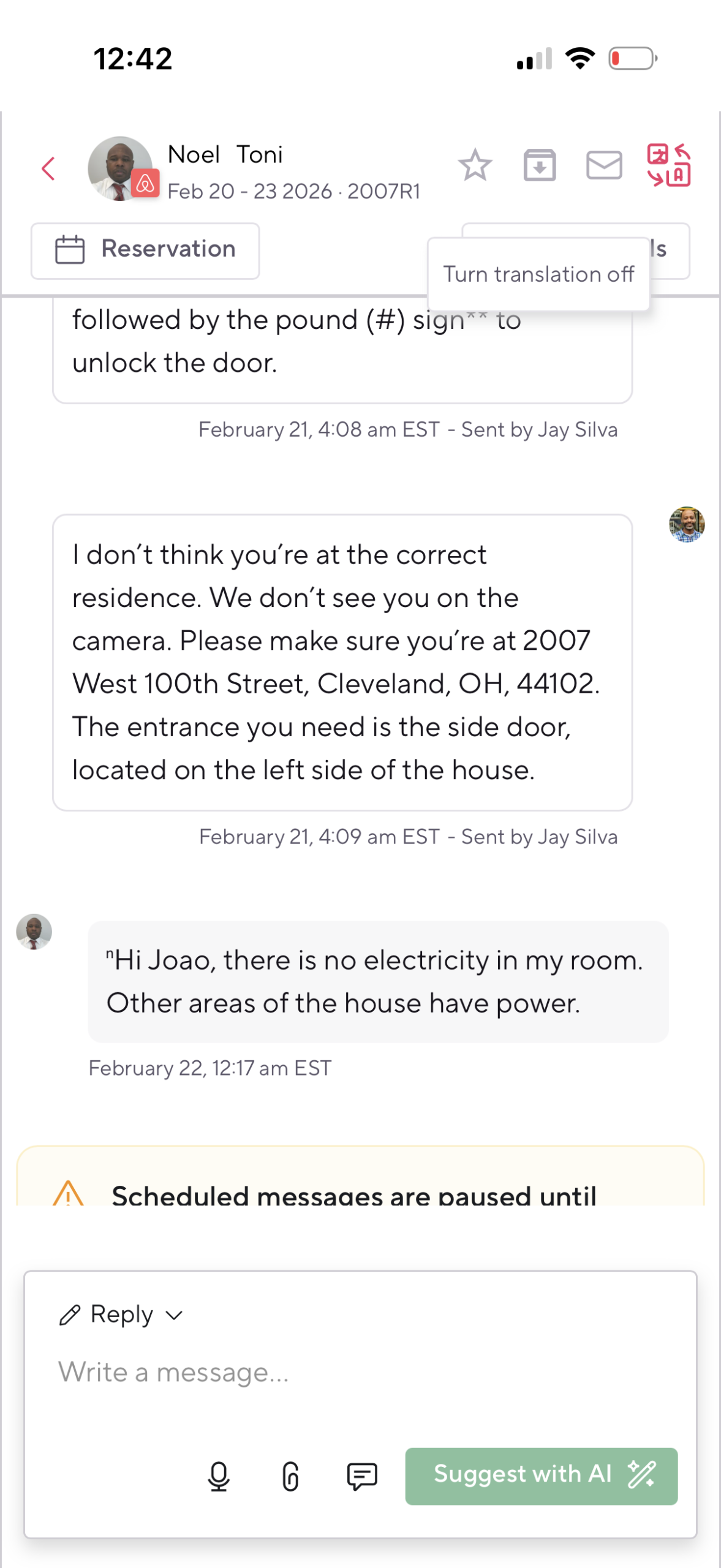Toggle the red translation icon
Image resolution: width=721 pixels, height=1568 pixels.
pyautogui.click(x=668, y=165)
